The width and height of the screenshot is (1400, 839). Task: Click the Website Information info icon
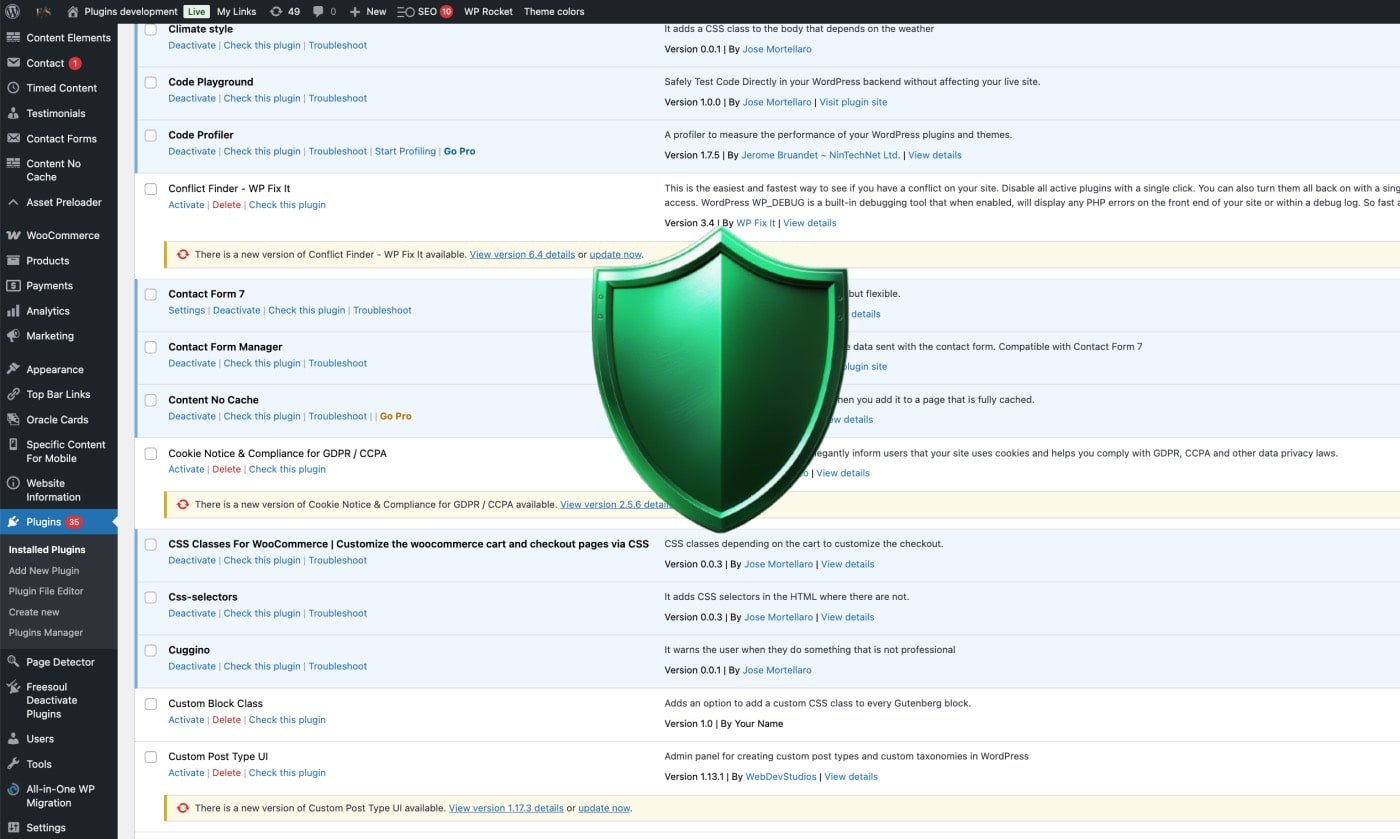coord(13,483)
